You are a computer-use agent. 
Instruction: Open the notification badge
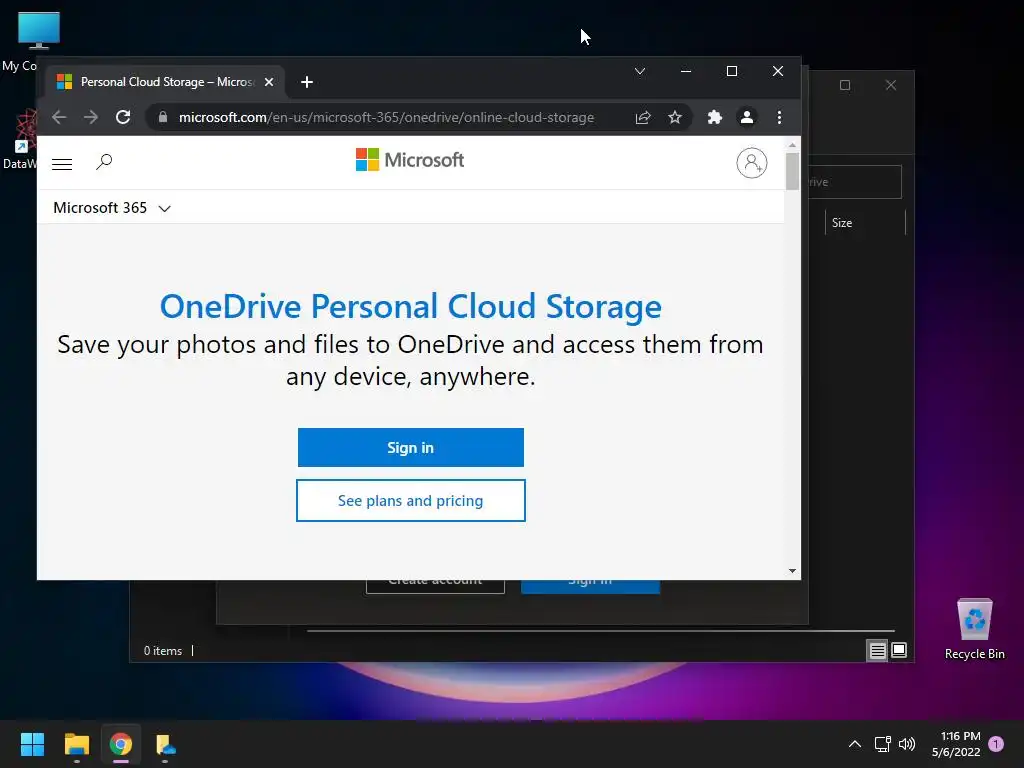(x=996, y=744)
